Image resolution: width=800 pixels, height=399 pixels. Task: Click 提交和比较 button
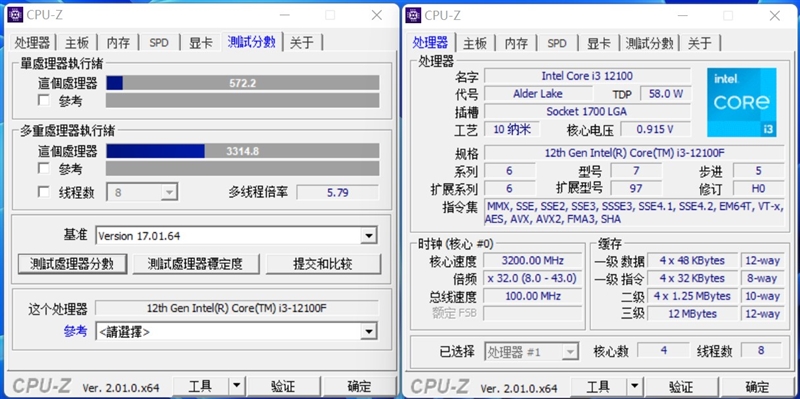click(323, 264)
